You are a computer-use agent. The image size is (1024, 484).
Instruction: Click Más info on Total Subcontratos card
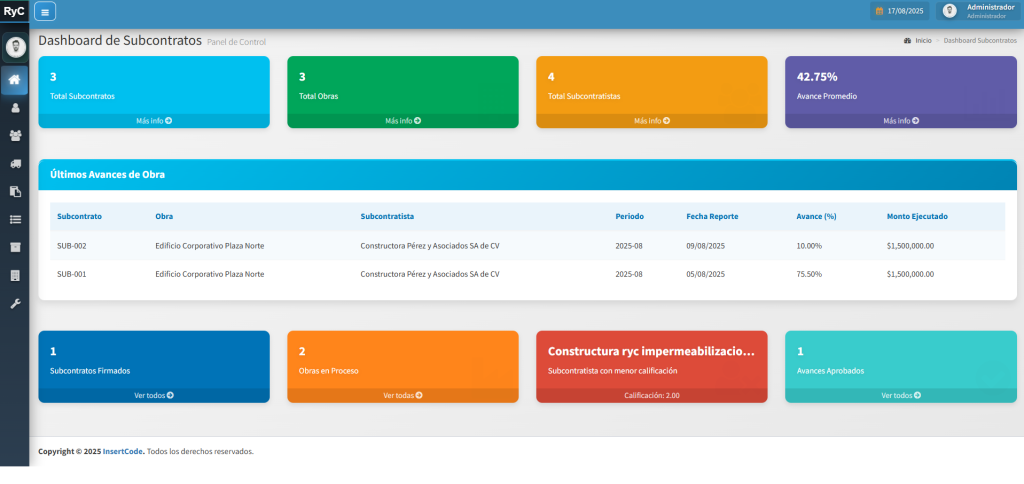pos(154,121)
